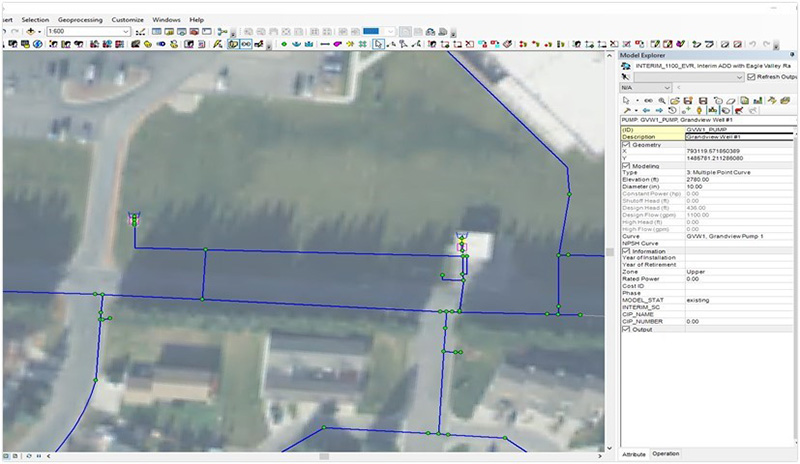Click the report document icon in Model Explorer
Viewport: 800px width, 464px height.
(744, 101)
